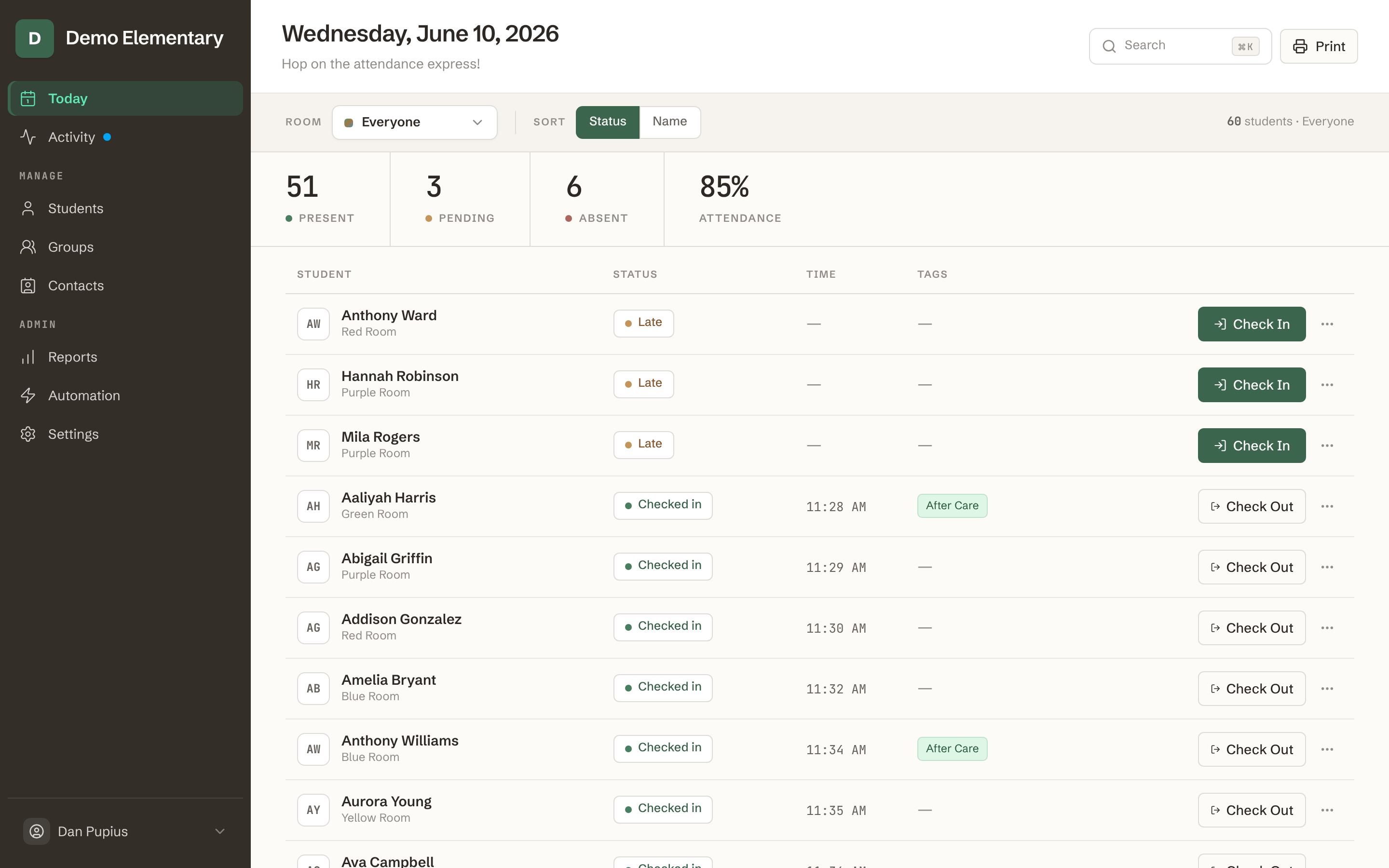Click Dan Pupius avatar icon
This screenshot has height=868, width=1389.
tap(37, 831)
